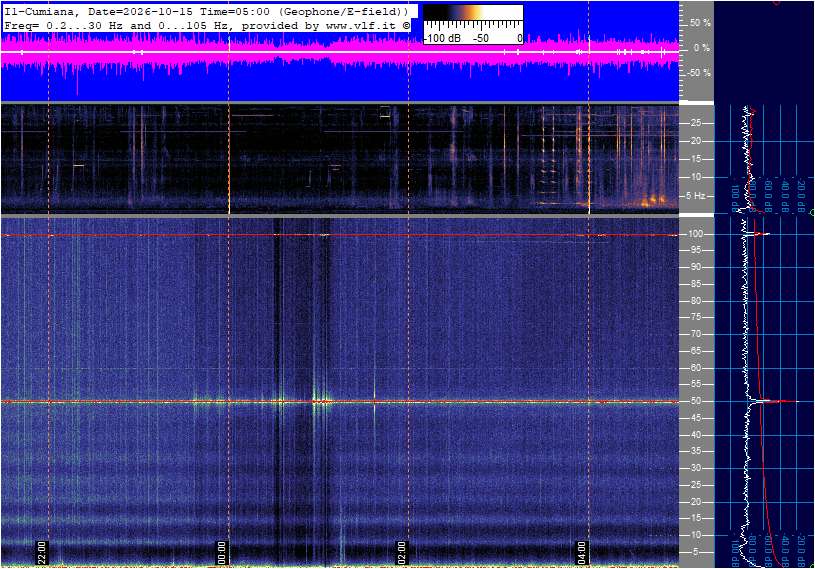Click the 30 Hz tick on E-field axis

pyautogui.click(x=695, y=468)
